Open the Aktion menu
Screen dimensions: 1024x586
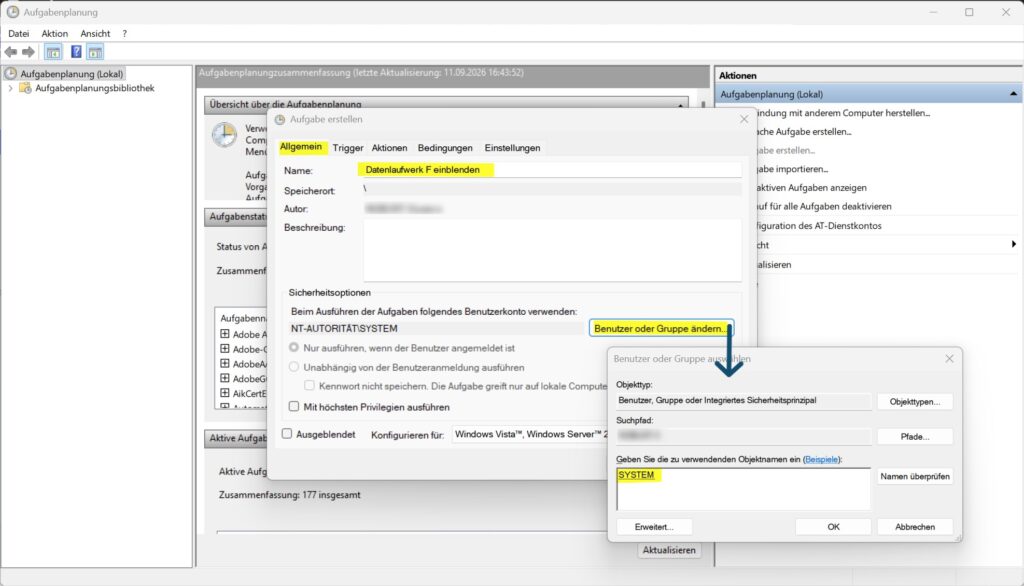[x=54, y=33]
